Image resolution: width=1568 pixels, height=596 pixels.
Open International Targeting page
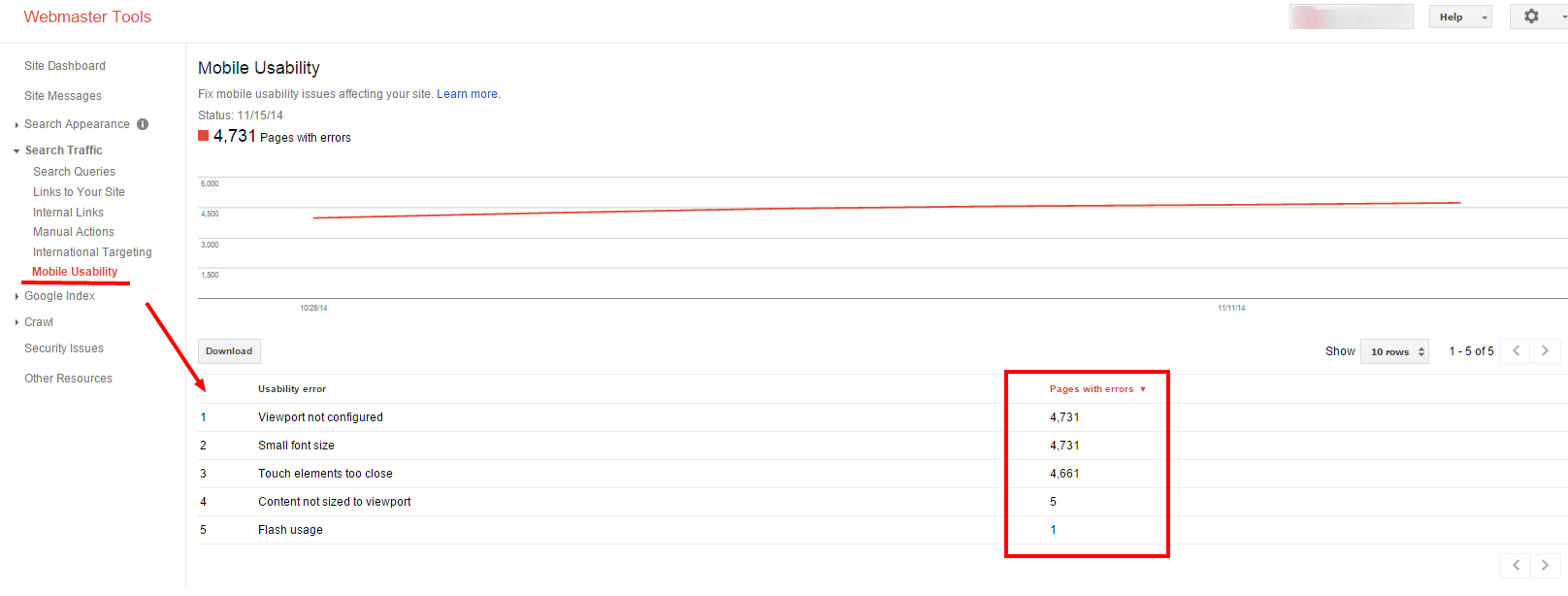[92, 252]
